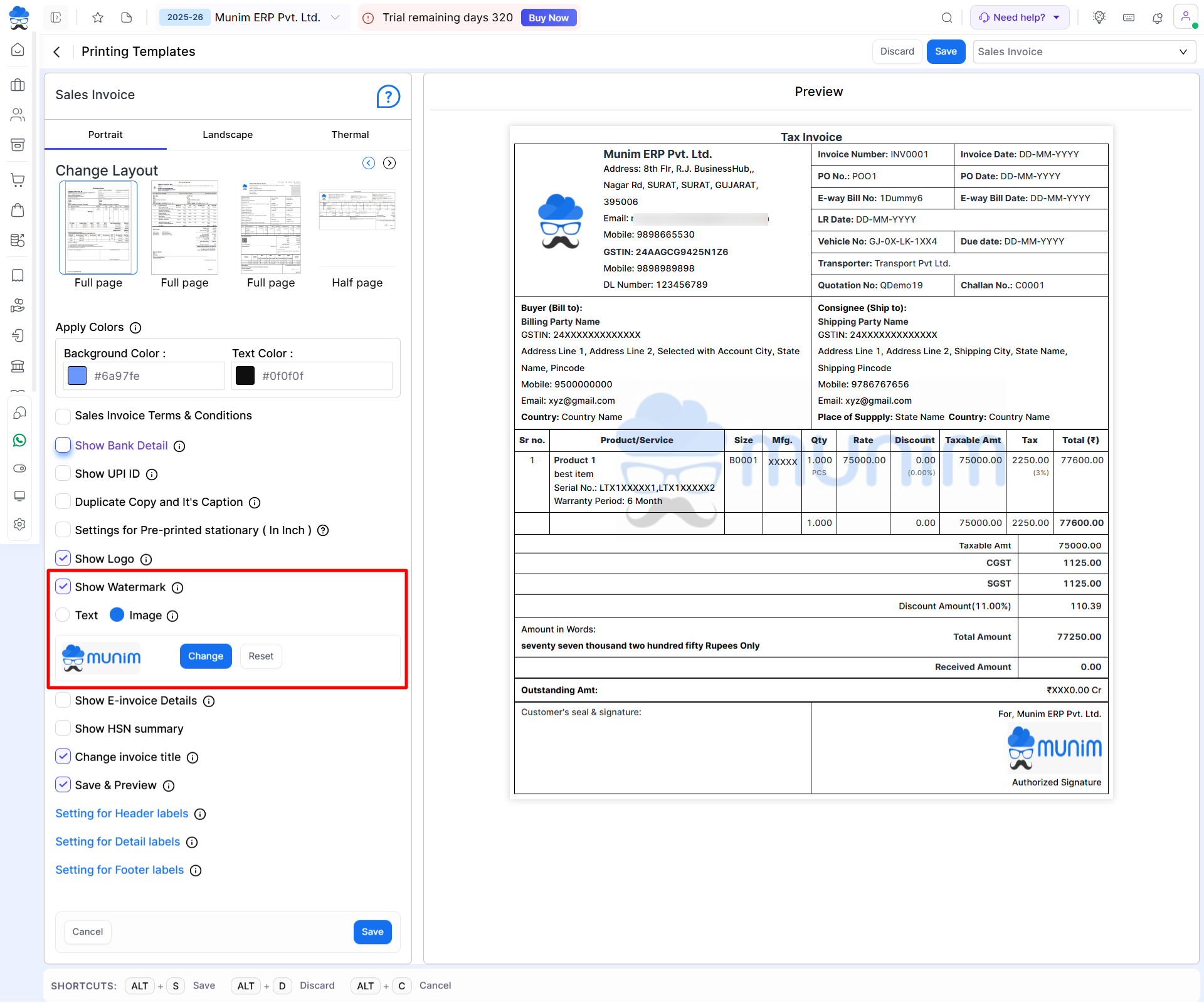Click the Background Color swatch
1204x1003 pixels.
(x=77, y=375)
